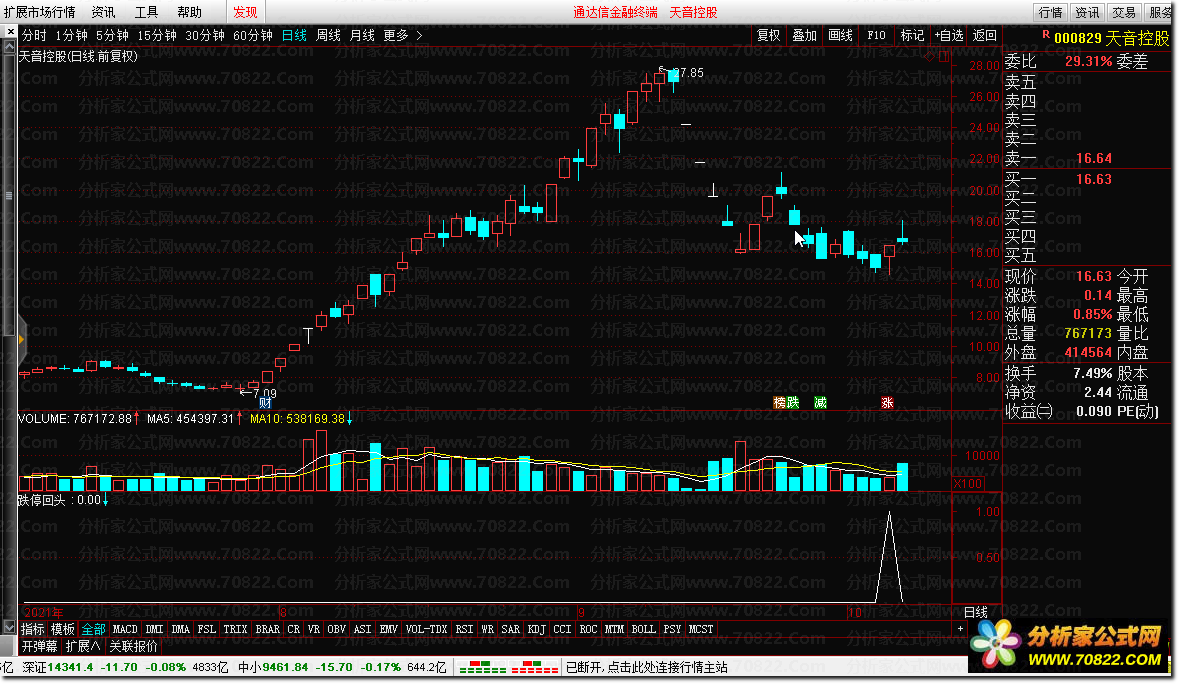Apply the MCST indicator

701,629
